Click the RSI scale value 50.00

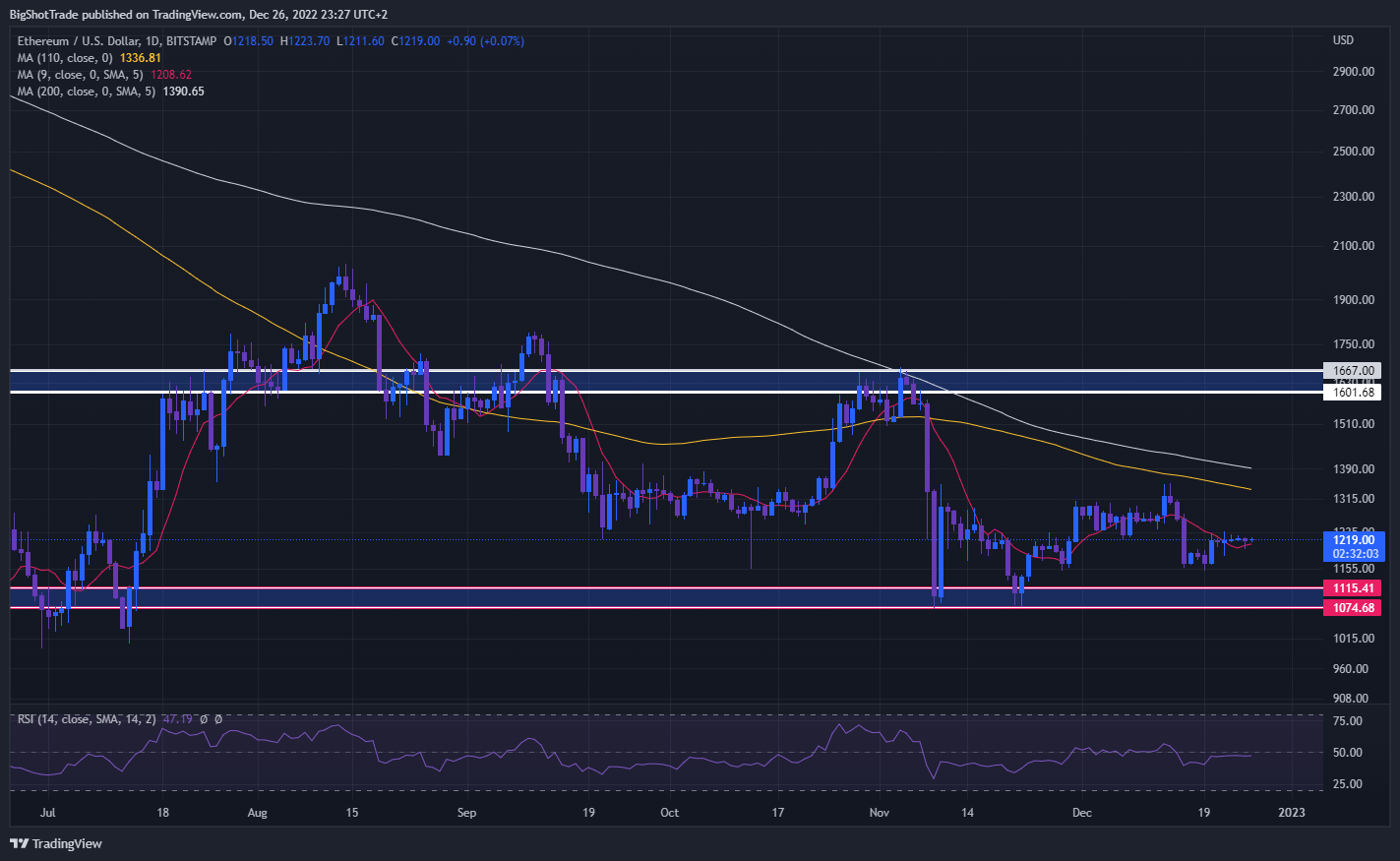click(x=1348, y=753)
